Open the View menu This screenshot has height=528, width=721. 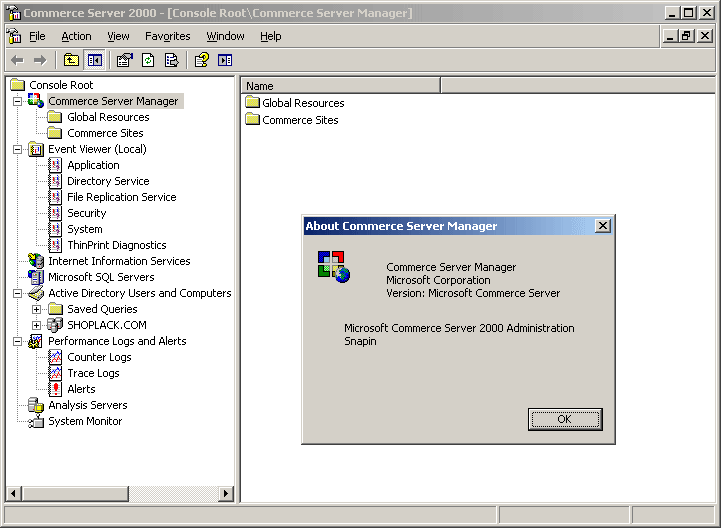(118, 36)
